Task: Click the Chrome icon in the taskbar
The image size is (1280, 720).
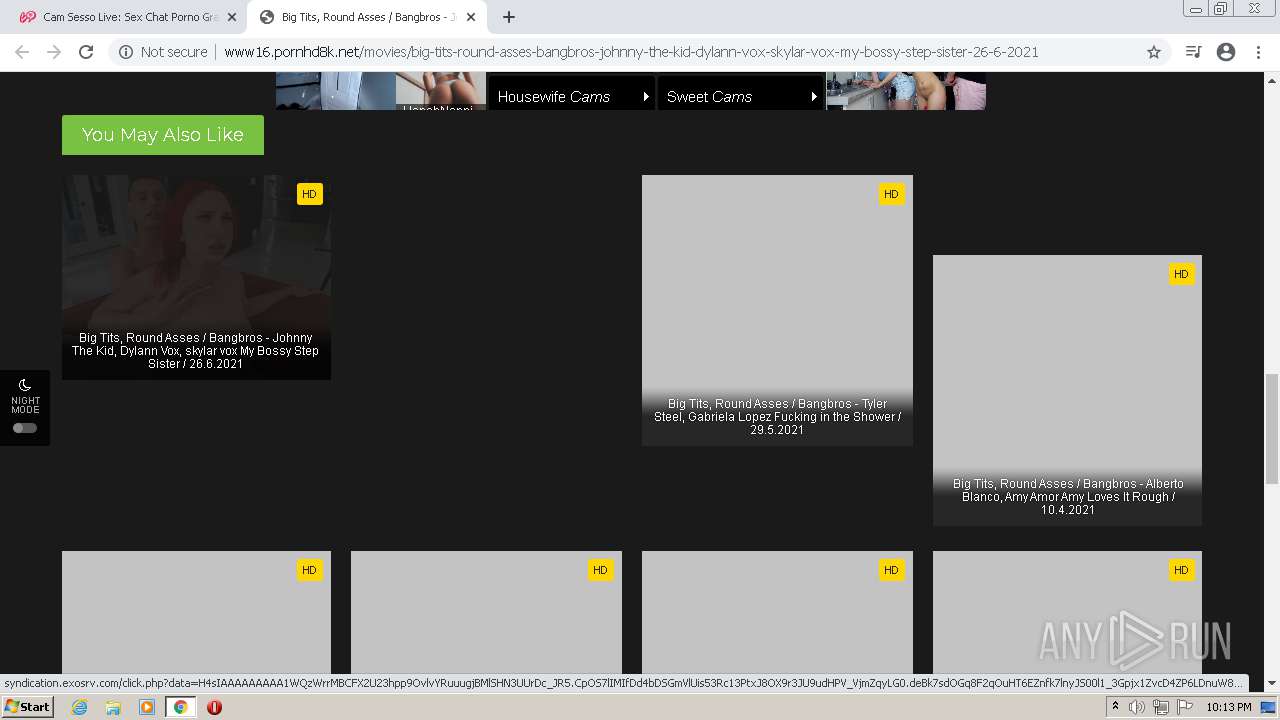Action: (180, 707)
